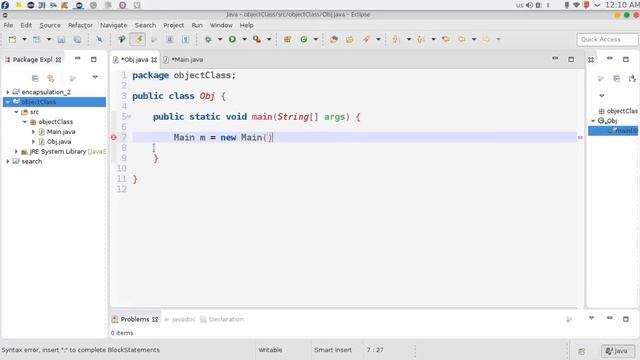
Task: Open the Package Explorer view menu
Action: (x=95, y=77)
